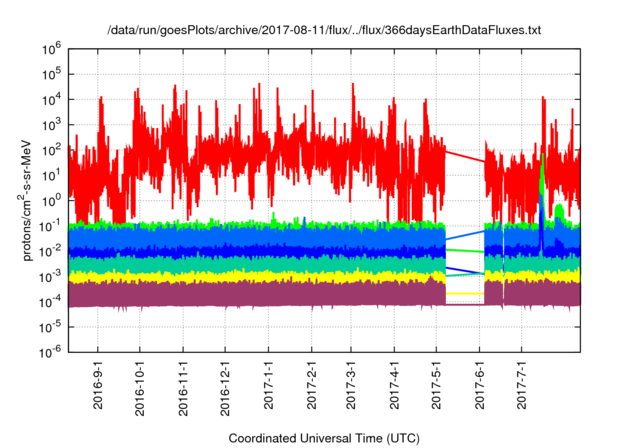Click the red line crossing the data gap
Screen dimensions: 640x448
pos(465,157)
